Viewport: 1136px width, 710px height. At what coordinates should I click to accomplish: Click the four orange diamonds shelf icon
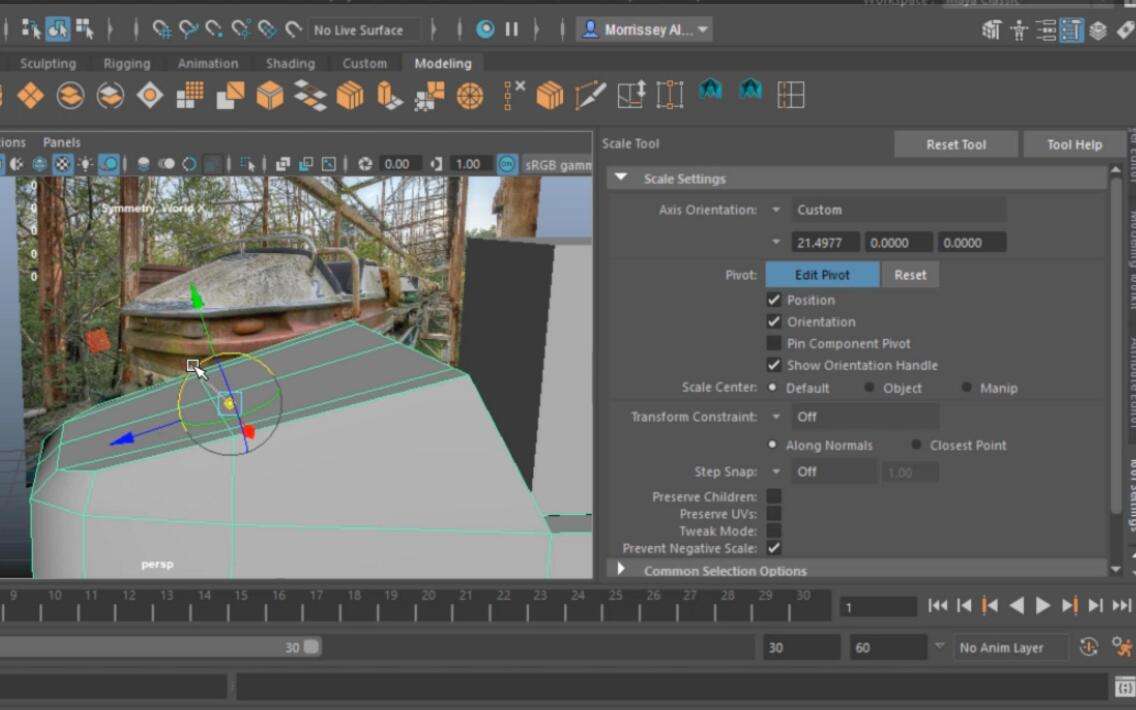[30, 95]
